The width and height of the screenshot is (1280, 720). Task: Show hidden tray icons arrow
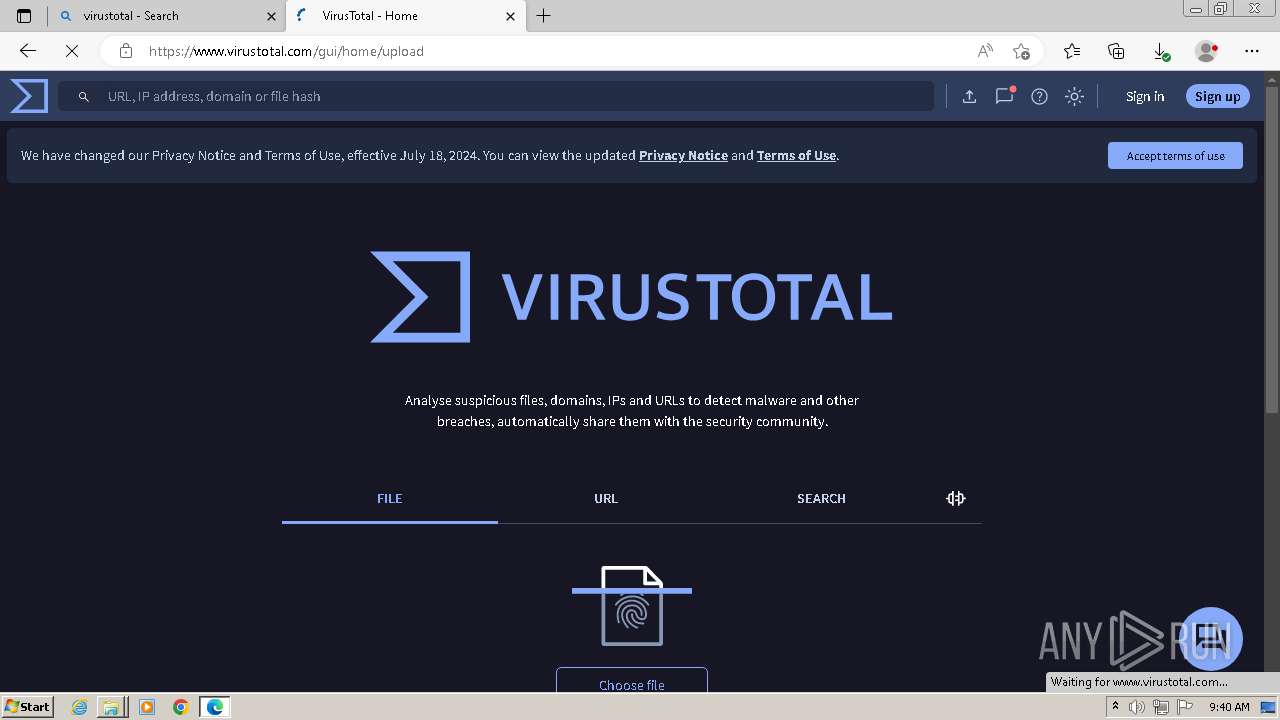(x=1115, y=707)
